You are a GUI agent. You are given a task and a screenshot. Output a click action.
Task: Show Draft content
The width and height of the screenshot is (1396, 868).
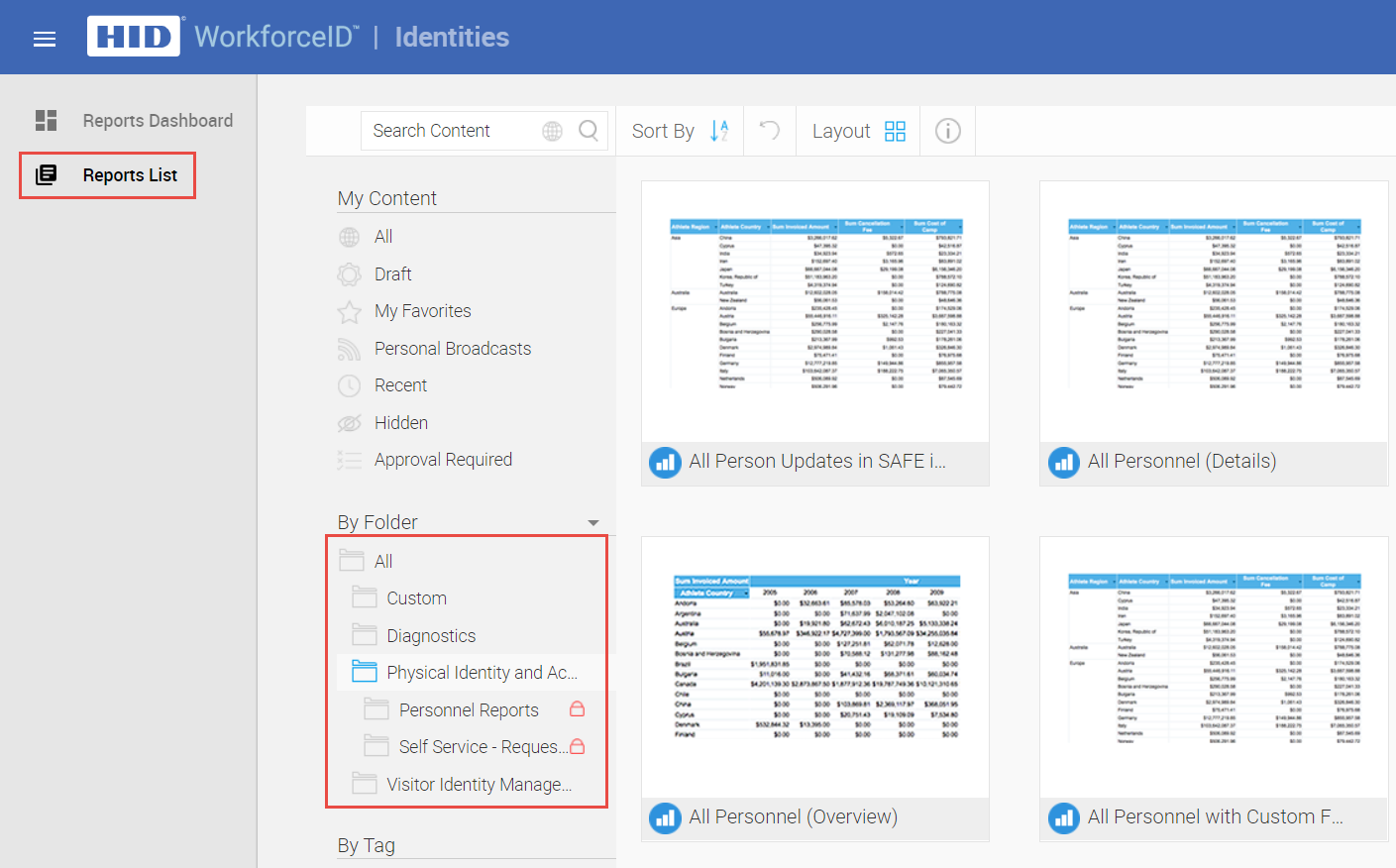[392, 274]
